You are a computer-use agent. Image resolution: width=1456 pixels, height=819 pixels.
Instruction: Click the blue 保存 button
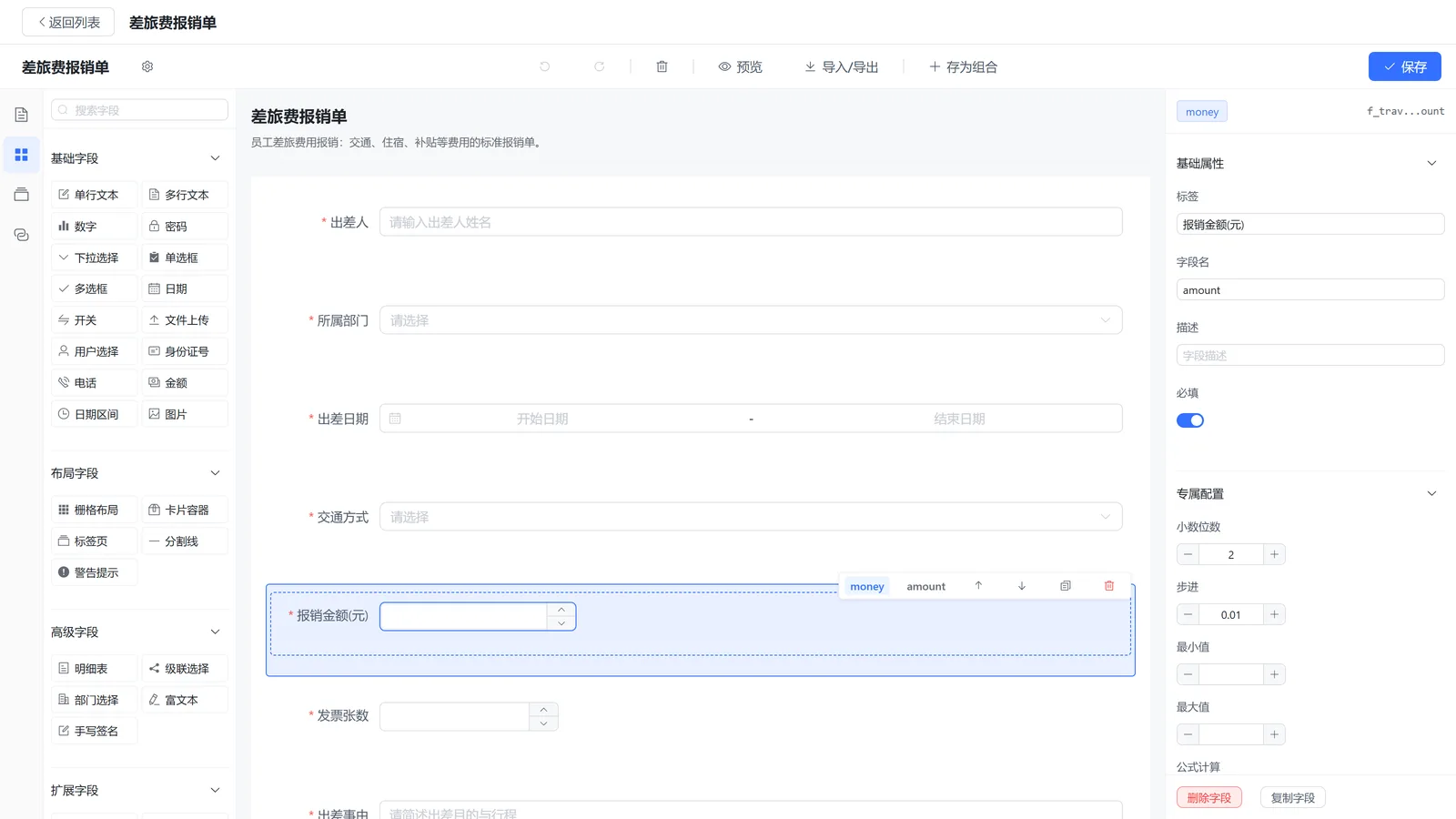(1404, 66)
